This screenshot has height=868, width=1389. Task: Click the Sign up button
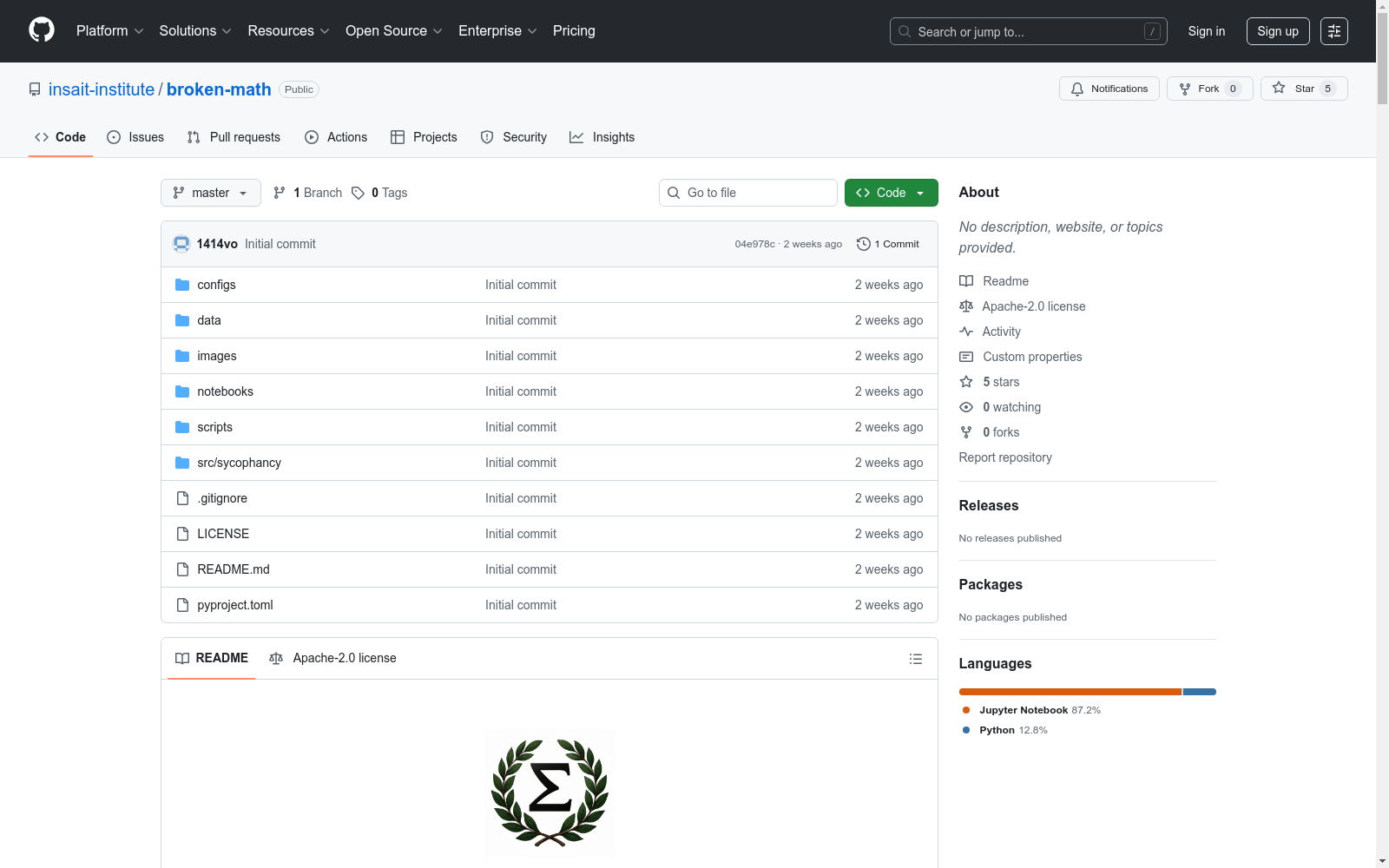[x=1278, y=31]
